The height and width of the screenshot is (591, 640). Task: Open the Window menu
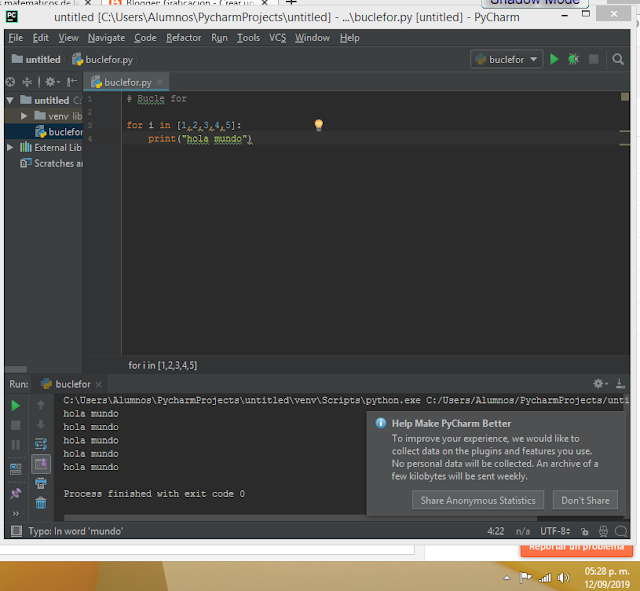[312, 38]
